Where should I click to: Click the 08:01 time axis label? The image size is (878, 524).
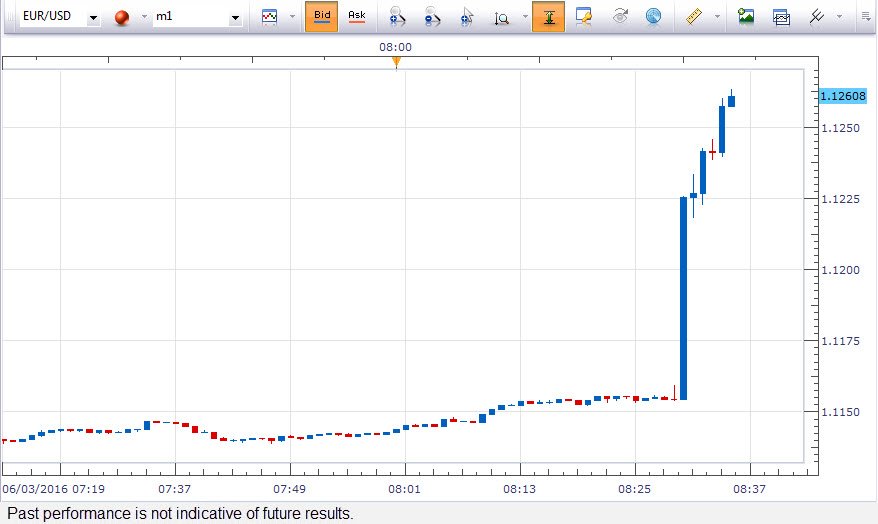[404, 489]
